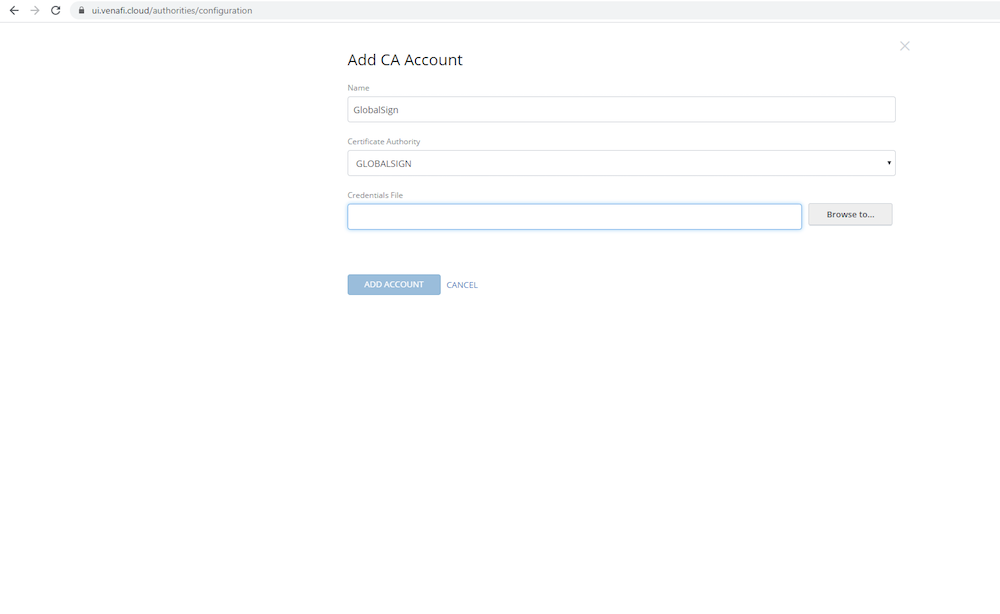Image resolution: width=1000 pixels, height=614 pixels.
Task: Click the ADD ACCOUNT button
Action: point(393,284)
